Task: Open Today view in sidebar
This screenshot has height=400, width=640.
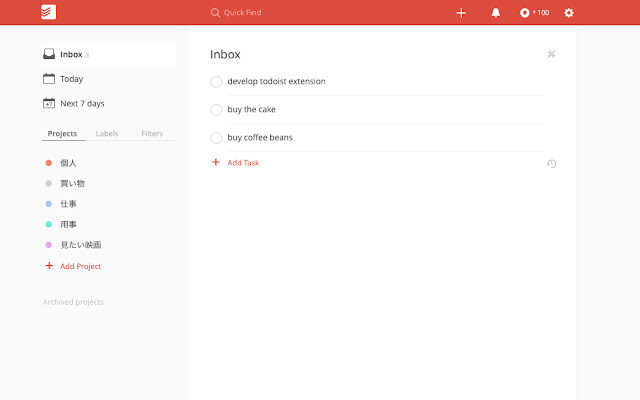Action: (x=71, y=79)
